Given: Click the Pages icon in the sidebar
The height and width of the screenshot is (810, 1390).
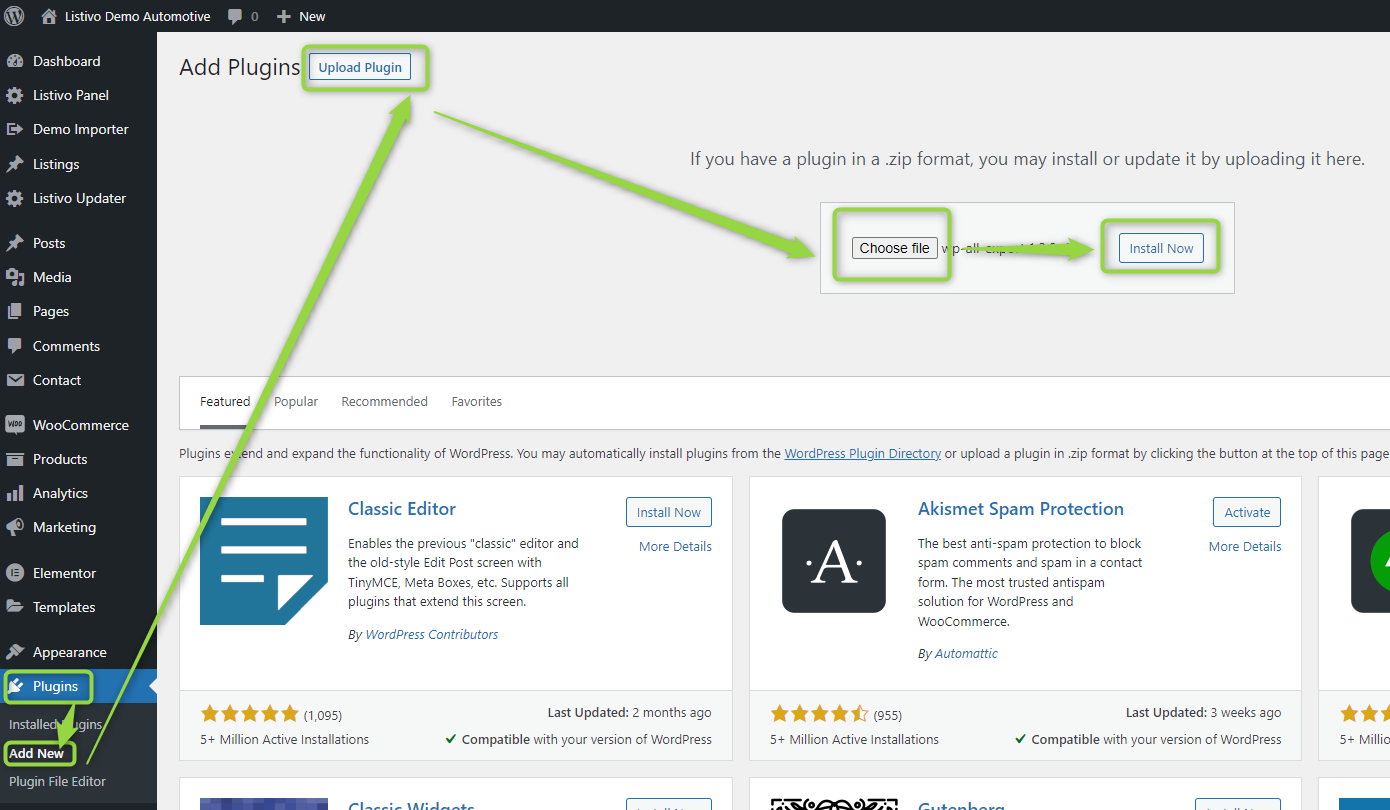Looking at the screenshot, I should click(x=15, y=311).
